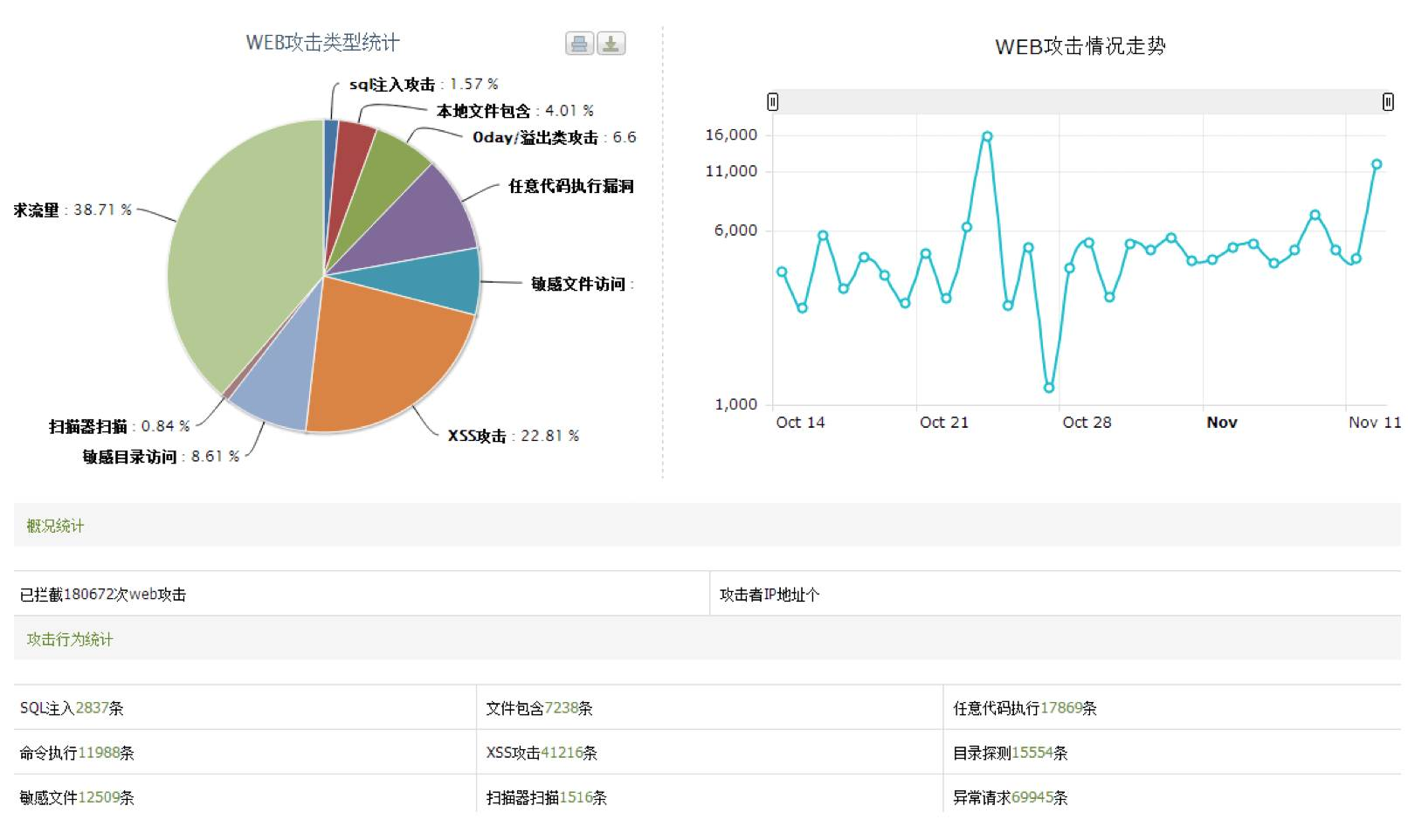Image resolution: width=1408 pixels, height=840 pixels.
Task: Click the label 本地文件包含 : 4.01 %
Action: tap(515, 111)
